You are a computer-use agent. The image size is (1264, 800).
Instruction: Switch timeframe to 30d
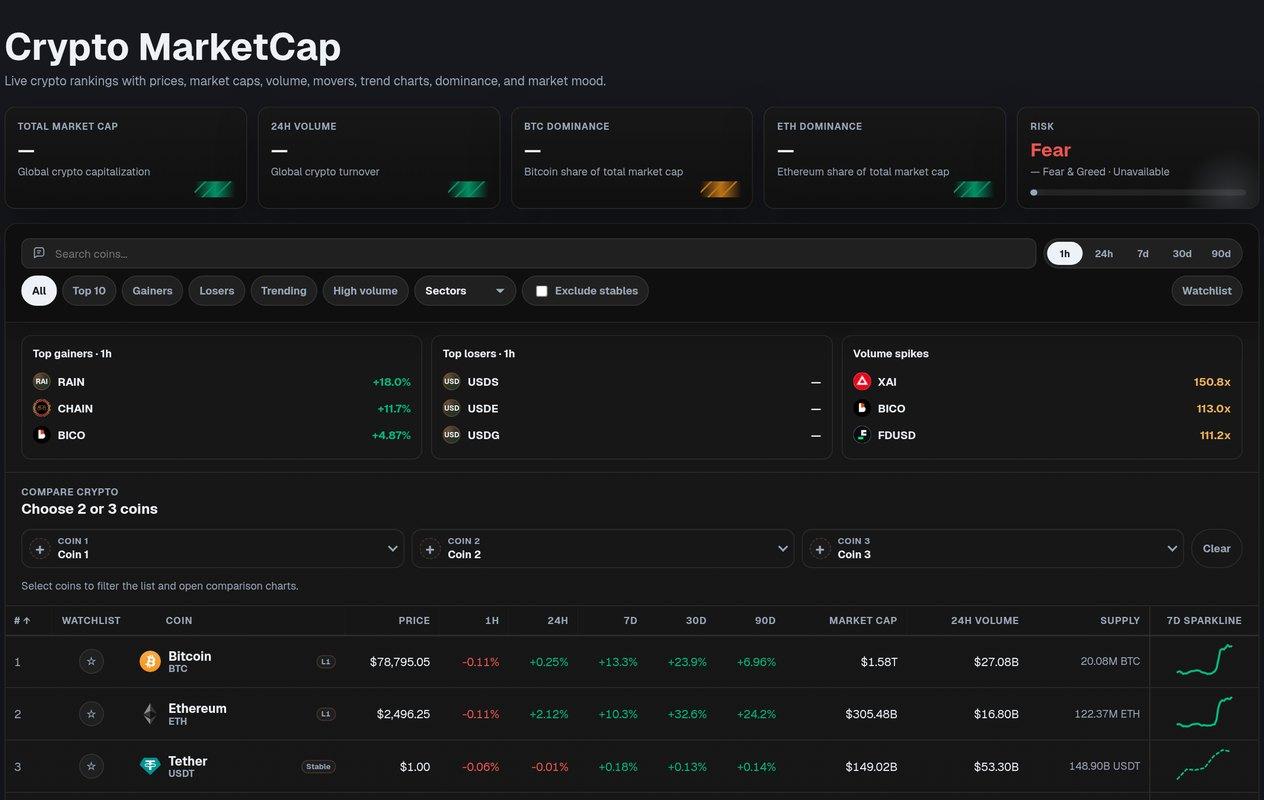click(x=1182, y=254)
